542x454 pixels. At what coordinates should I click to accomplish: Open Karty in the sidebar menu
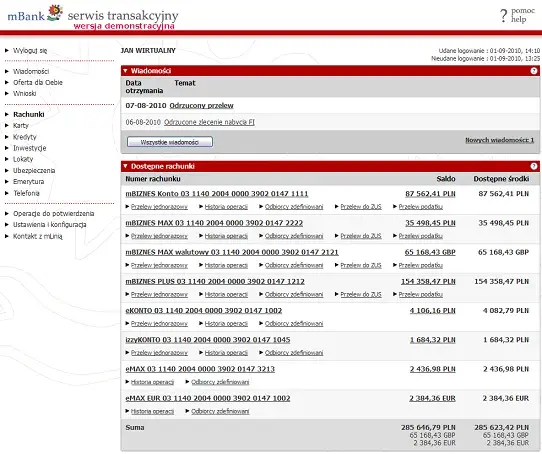tap(21, 126)
